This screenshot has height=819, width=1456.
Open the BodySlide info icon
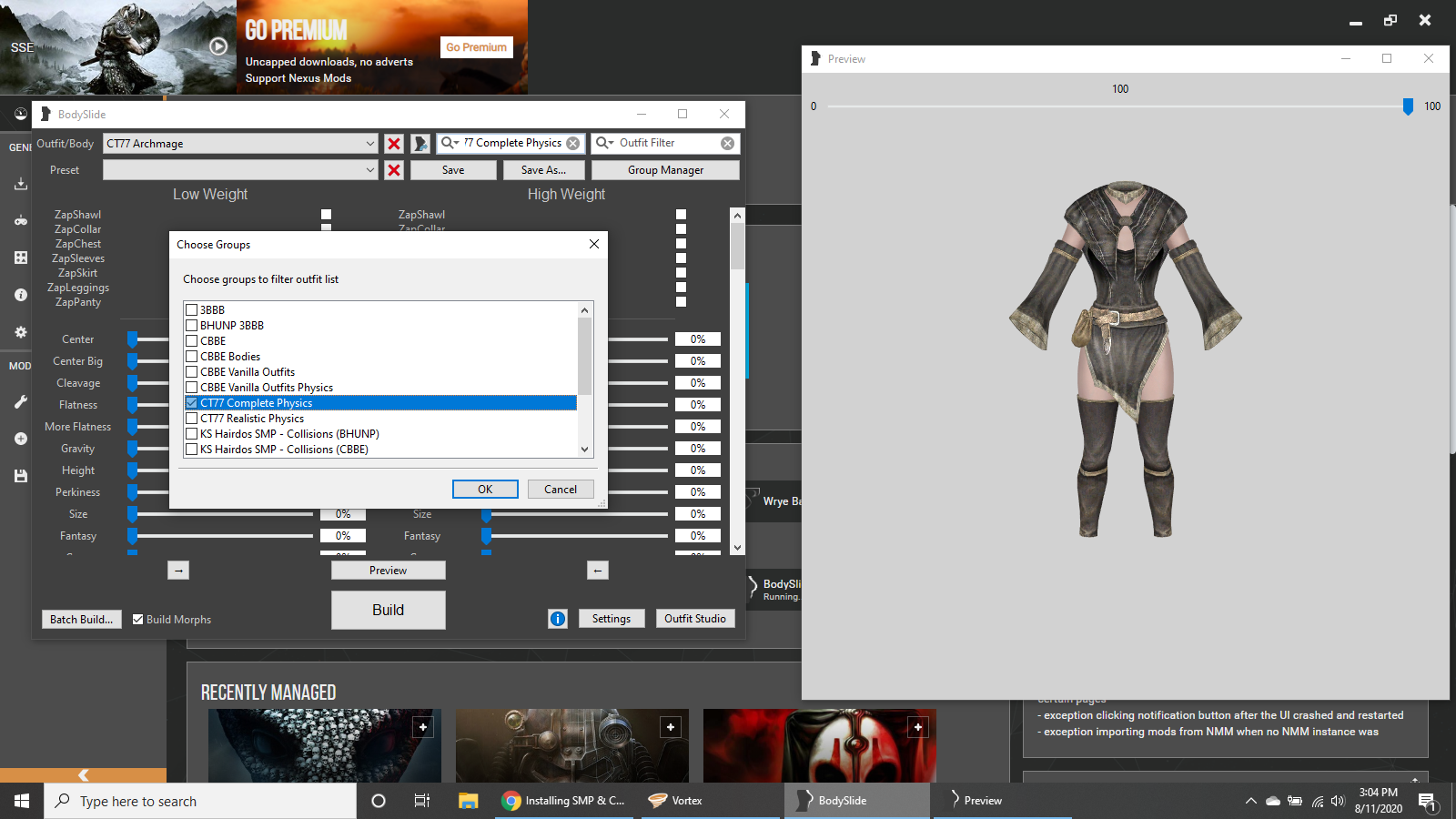[x=558, y=619]
